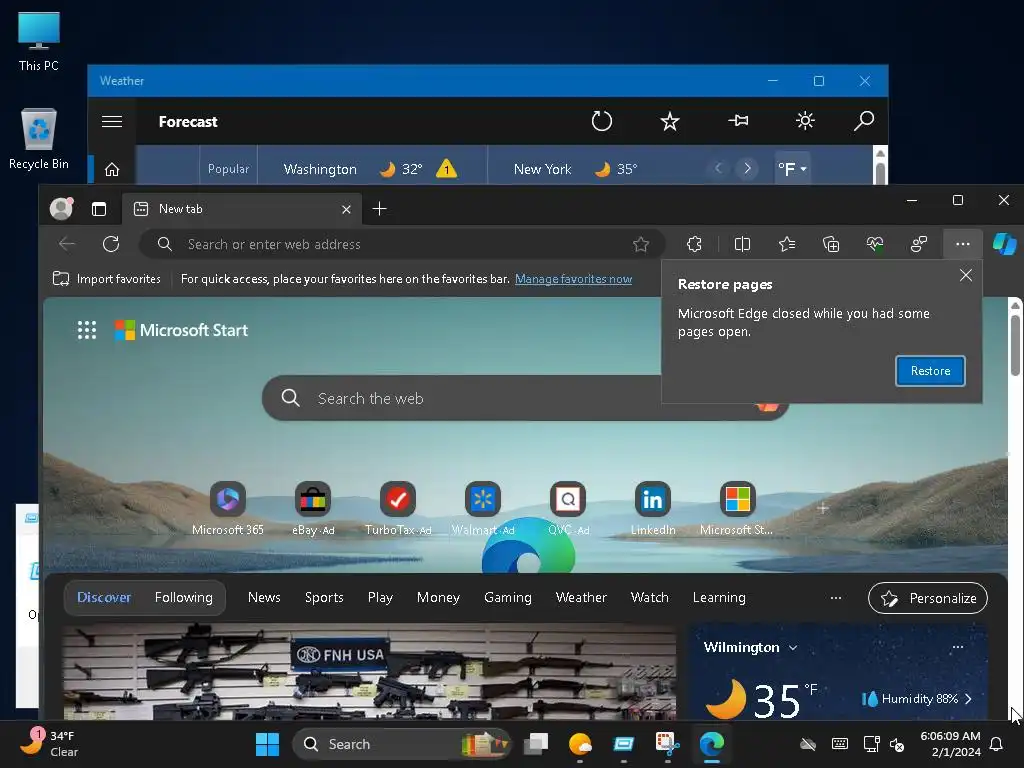Refresh the Weather forecast
The width and height of the screenshot is (1024, 768).
click(601, 121)
